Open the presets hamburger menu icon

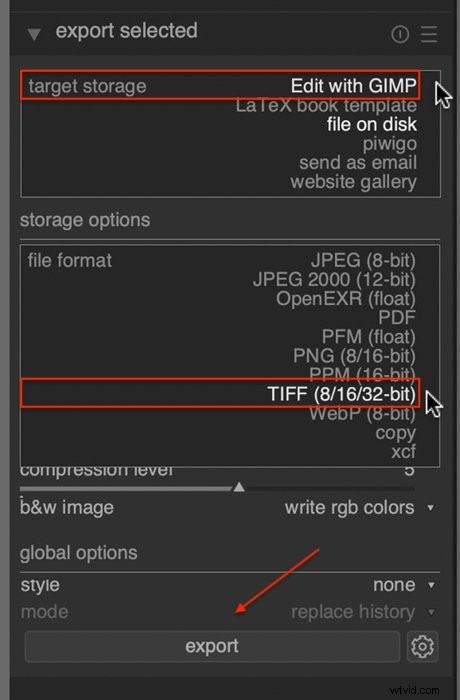[429, 34]
